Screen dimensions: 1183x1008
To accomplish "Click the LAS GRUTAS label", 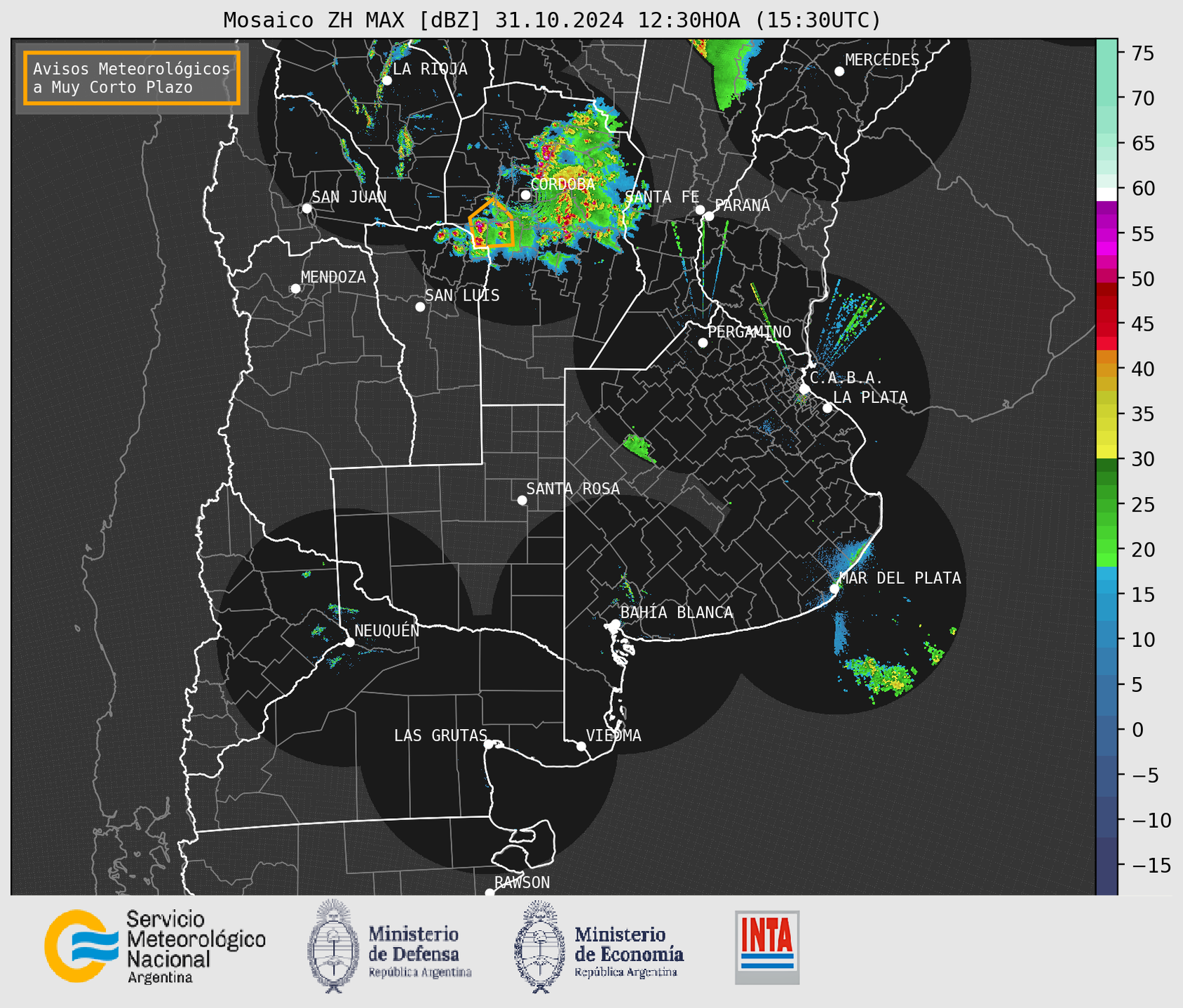I will (440, 735).
